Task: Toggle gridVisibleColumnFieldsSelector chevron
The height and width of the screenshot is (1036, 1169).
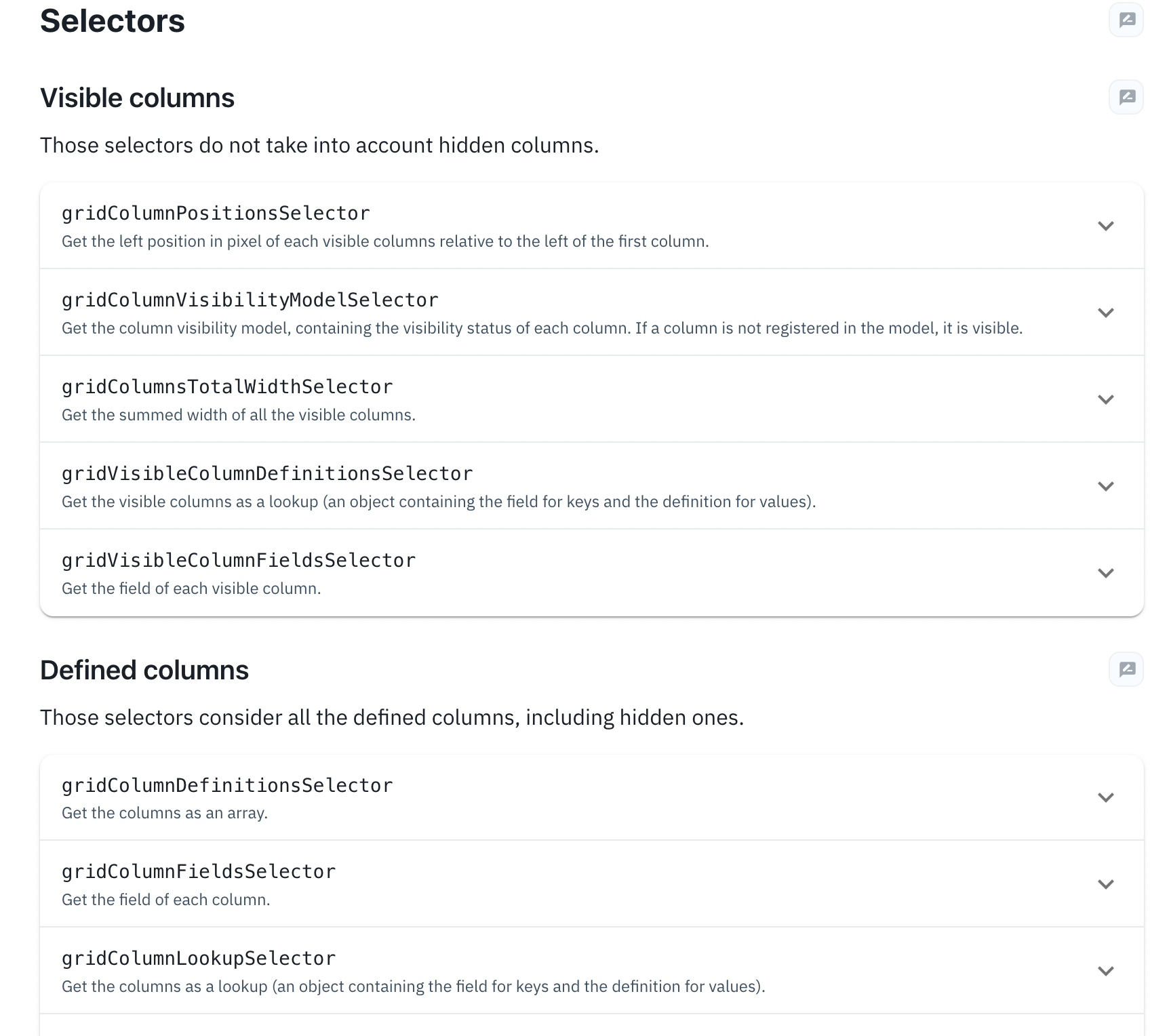Action: 1106,573
